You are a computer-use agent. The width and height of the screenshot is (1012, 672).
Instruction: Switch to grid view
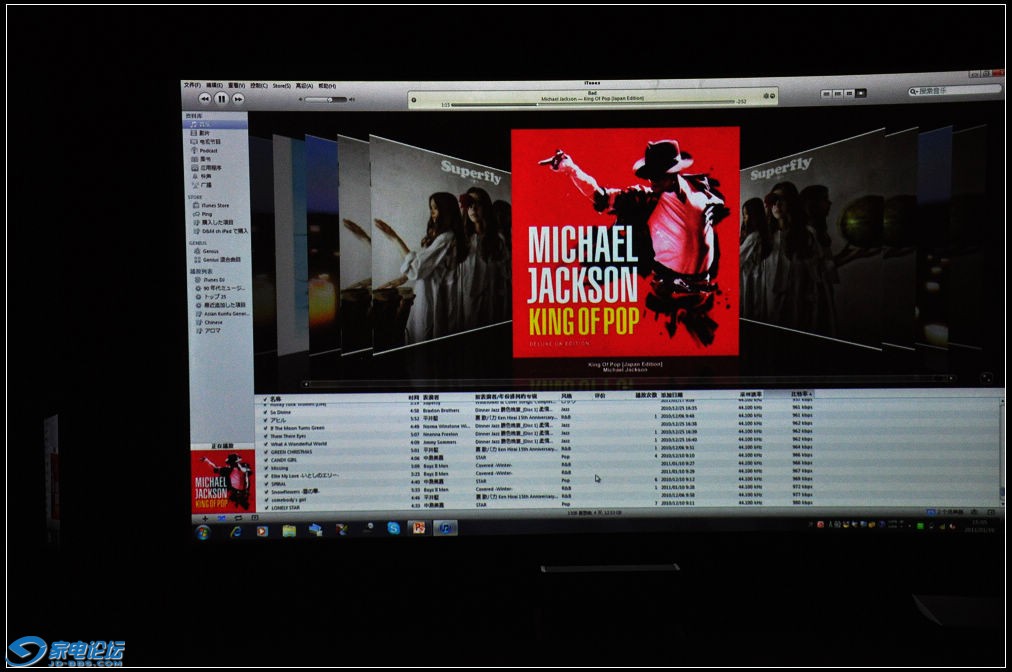849,94
